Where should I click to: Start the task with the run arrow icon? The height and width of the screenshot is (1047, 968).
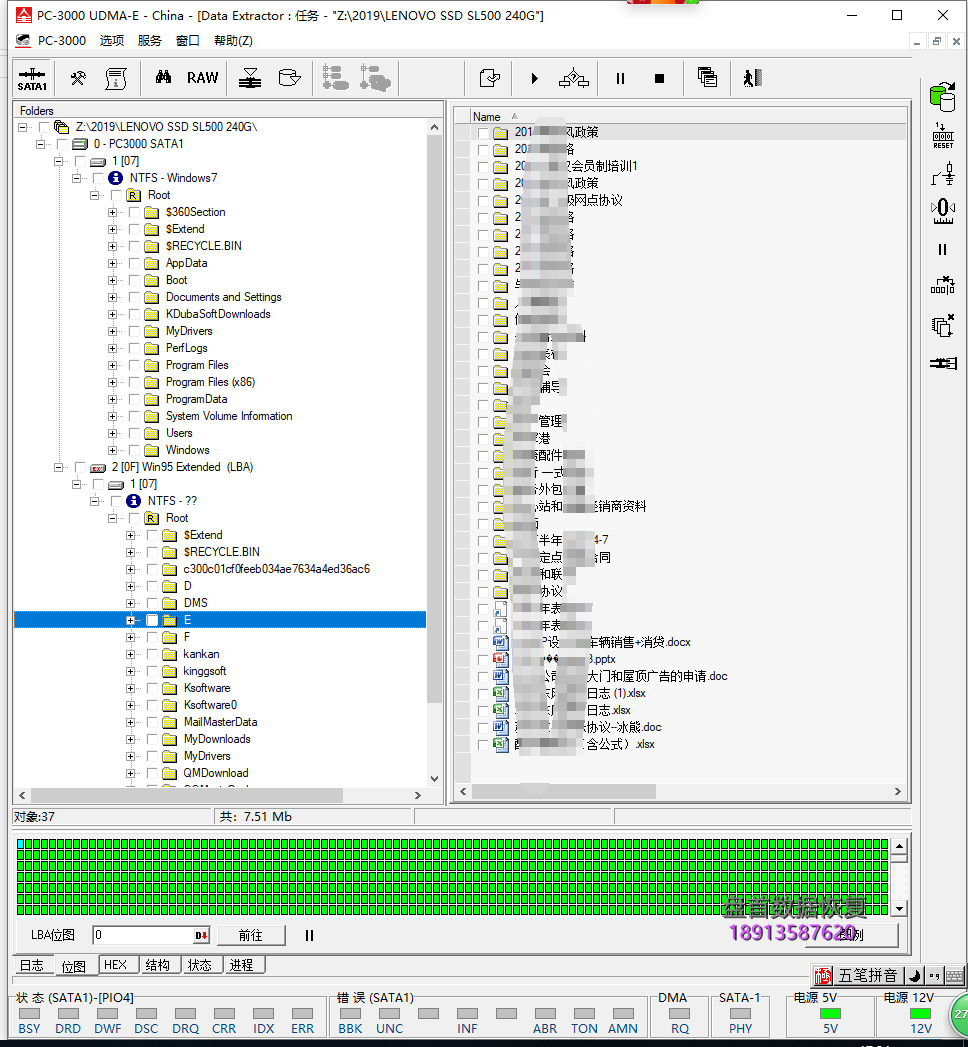[x=534, y=77]
